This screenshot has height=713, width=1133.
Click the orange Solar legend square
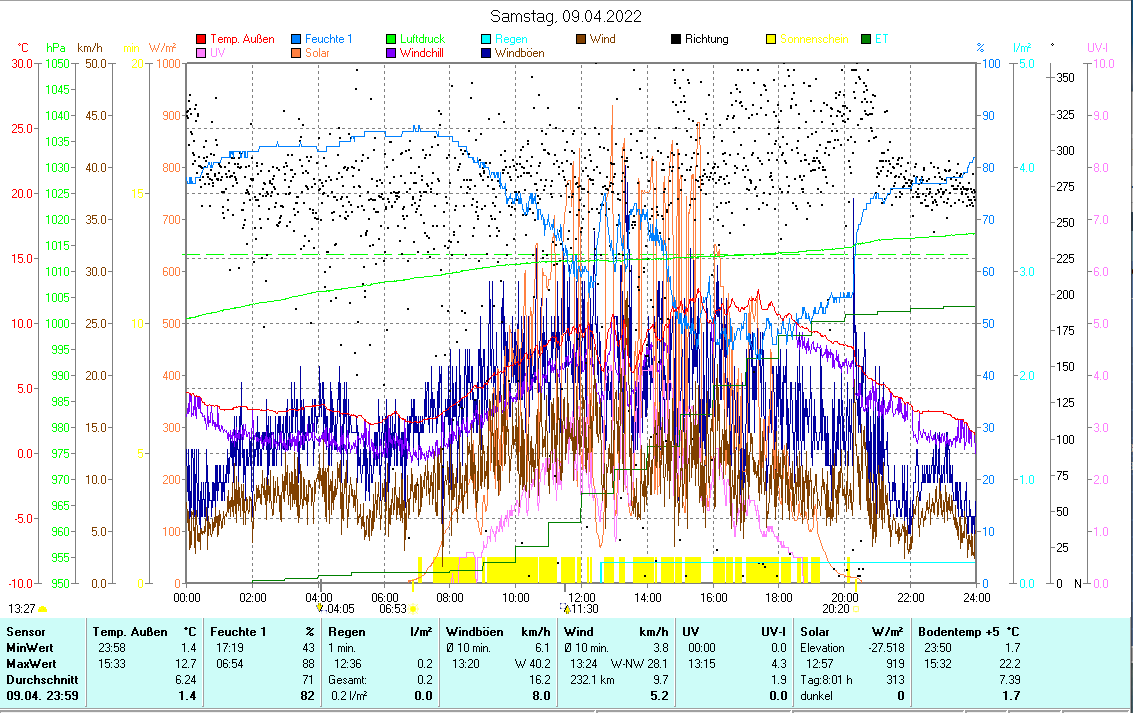point(296,53)
